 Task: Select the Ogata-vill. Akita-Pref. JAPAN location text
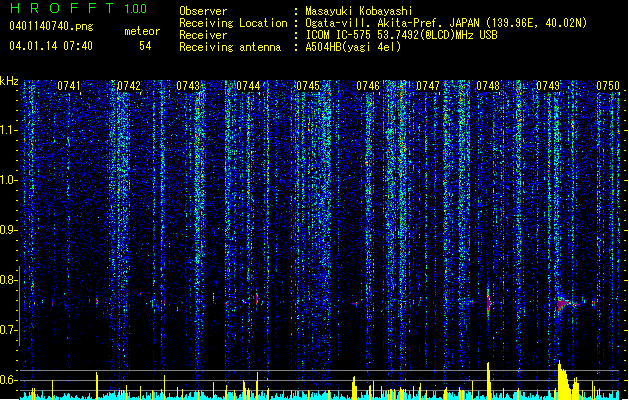coord(446,23)
